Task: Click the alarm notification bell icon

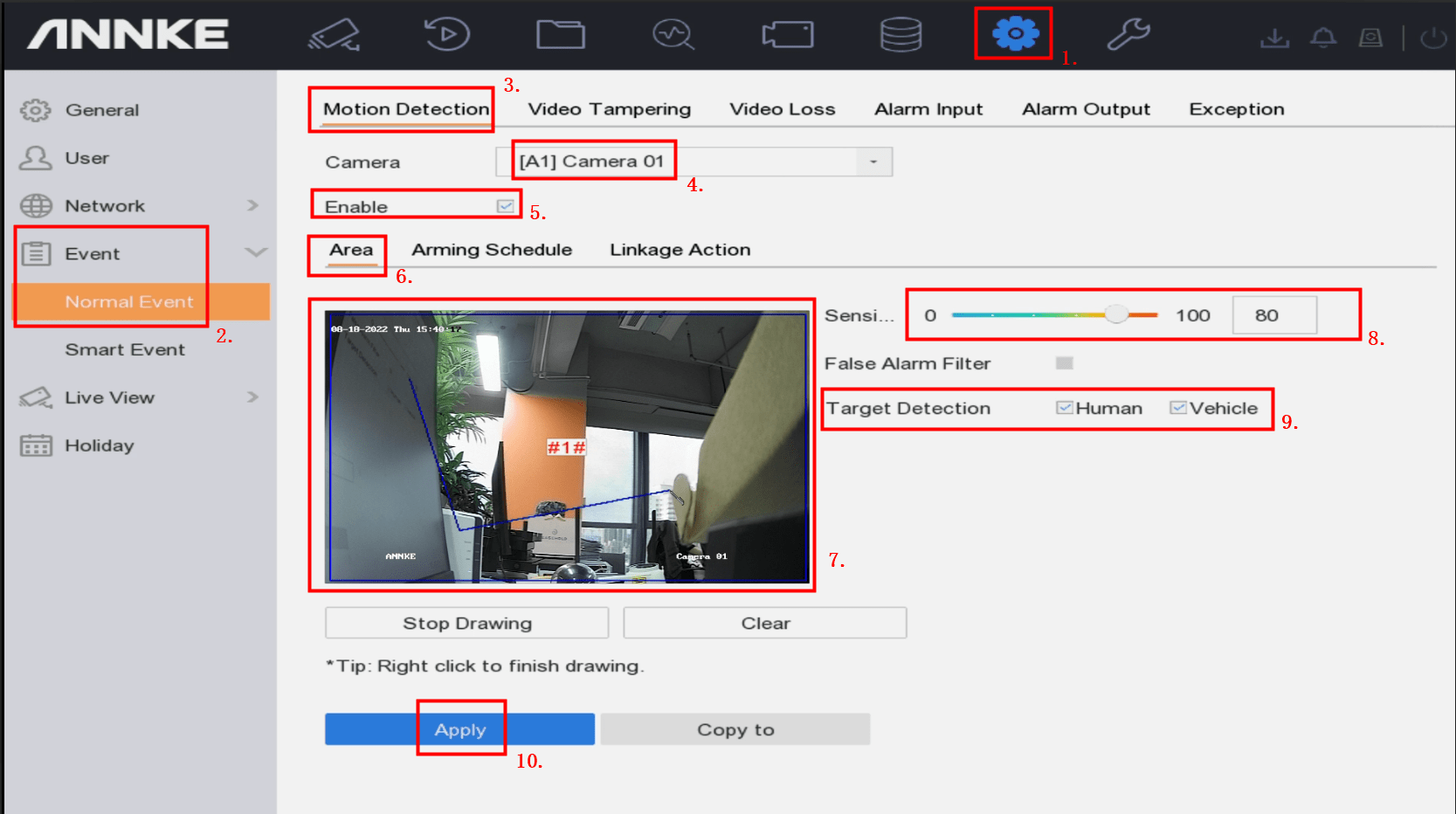Action: tap(1323, 37)
